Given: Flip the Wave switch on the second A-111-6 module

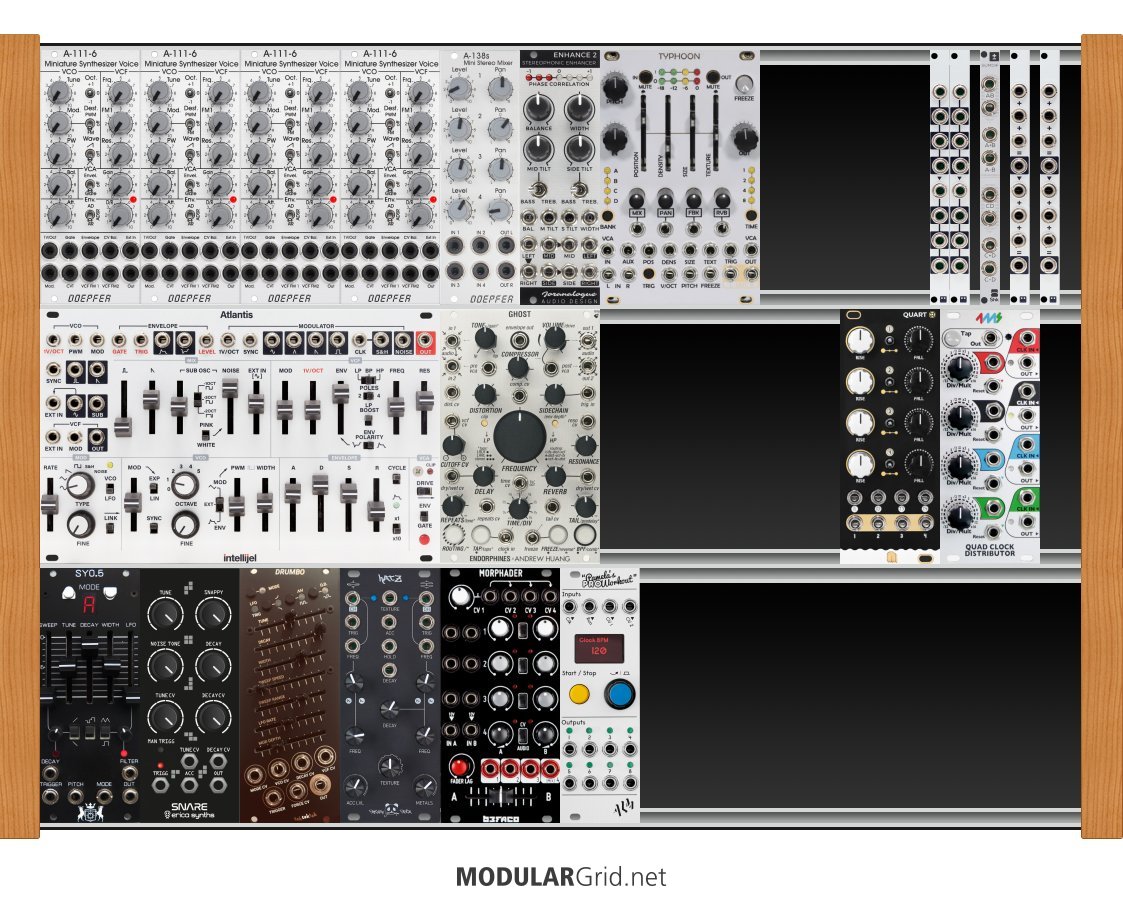Looking at the screenshot, I should [x=190, y=153].
